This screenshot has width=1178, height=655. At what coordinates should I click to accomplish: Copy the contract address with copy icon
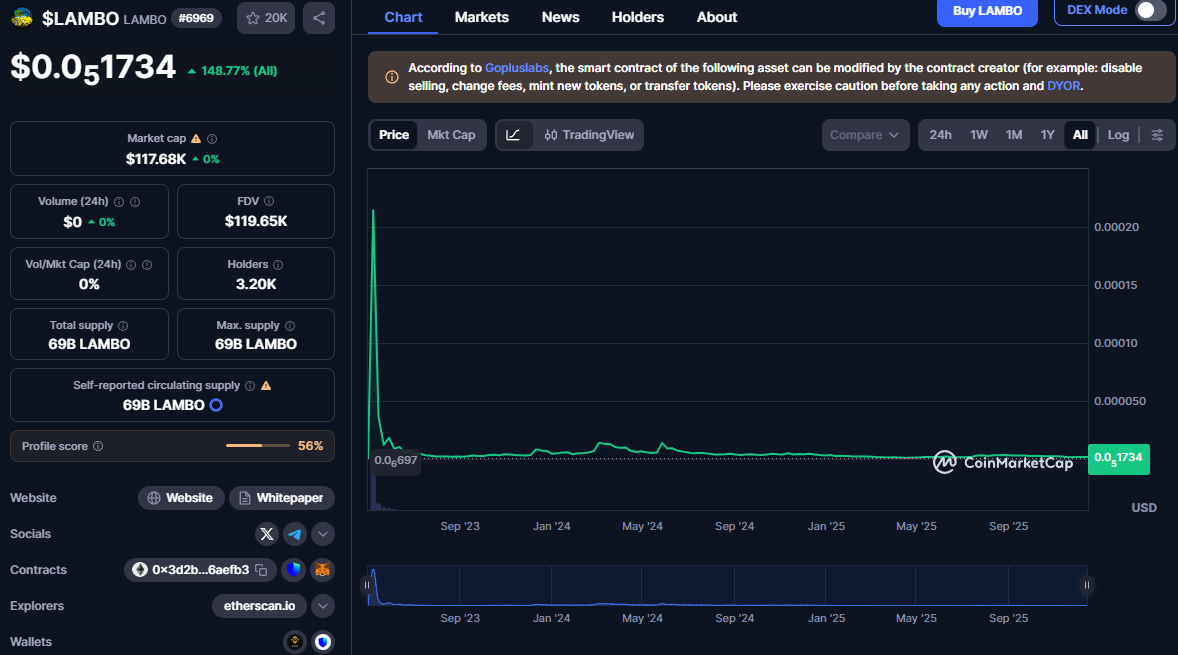tap(261, 570)
